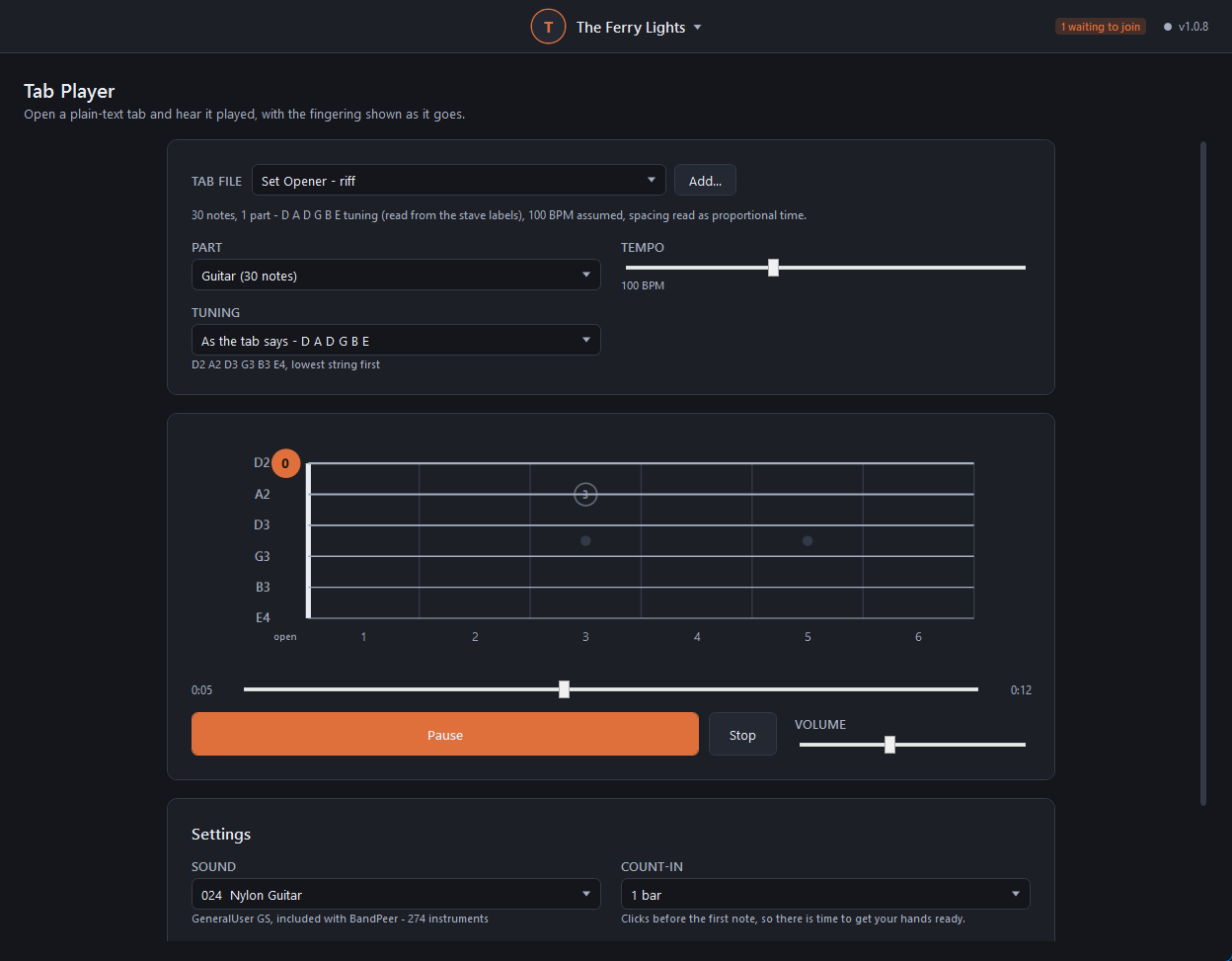
Task: Adjust the Tempo slider
Action: click(825, 268)
